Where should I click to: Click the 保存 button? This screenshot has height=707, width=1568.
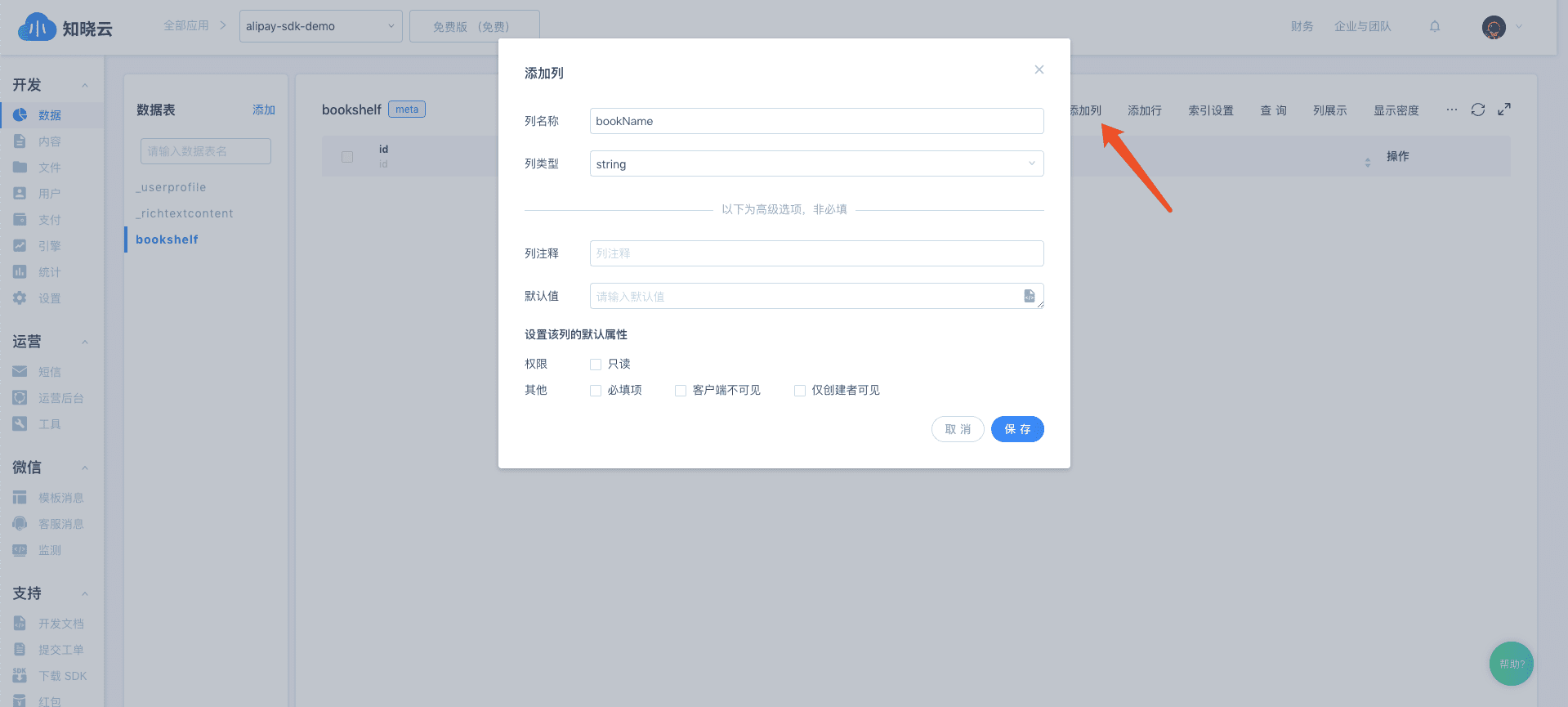point(1017,429)
